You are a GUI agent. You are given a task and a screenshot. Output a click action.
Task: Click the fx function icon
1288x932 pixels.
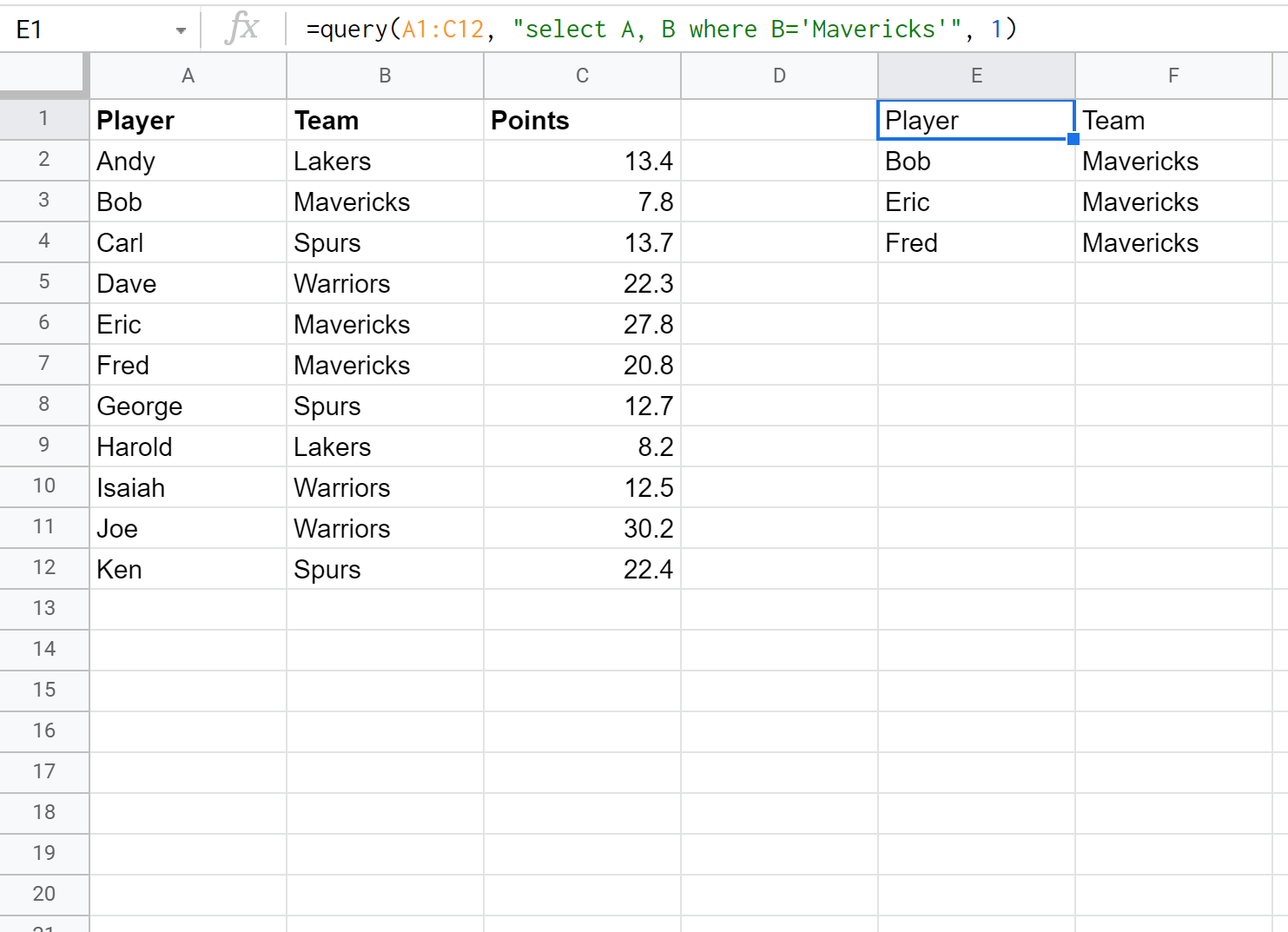241,29
